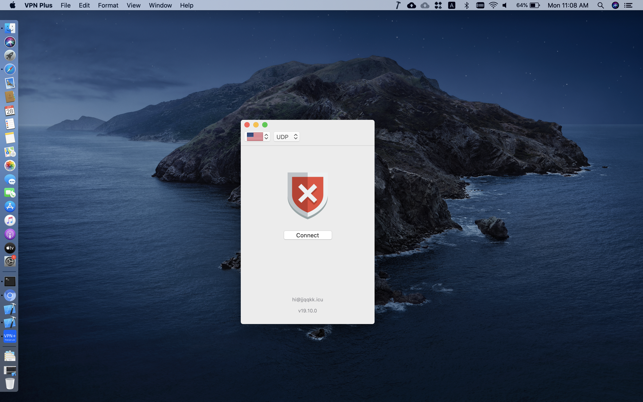
Task: Open the US flag server location dropdown
Action: [x=258, y=137]
